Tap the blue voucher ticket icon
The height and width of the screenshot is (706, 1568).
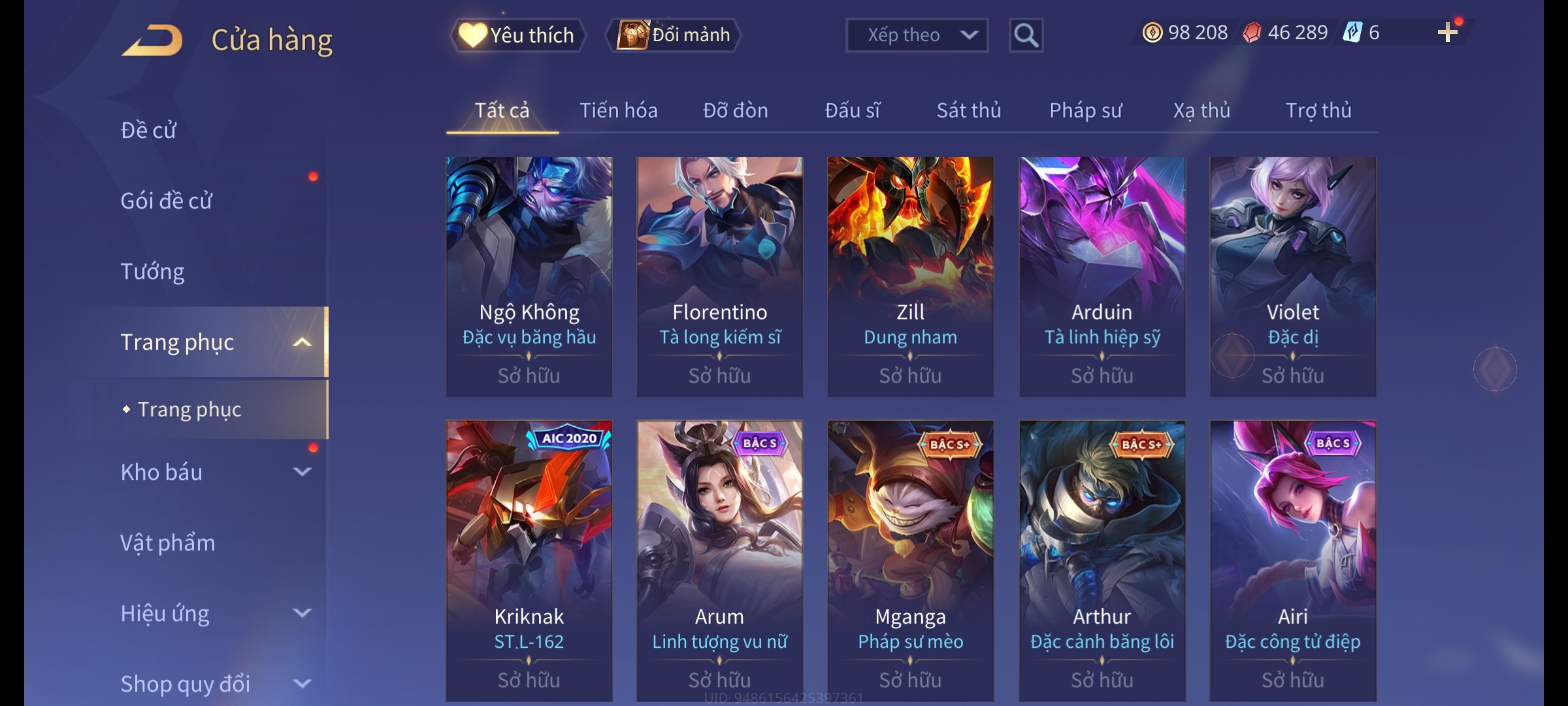[1352, 32]
